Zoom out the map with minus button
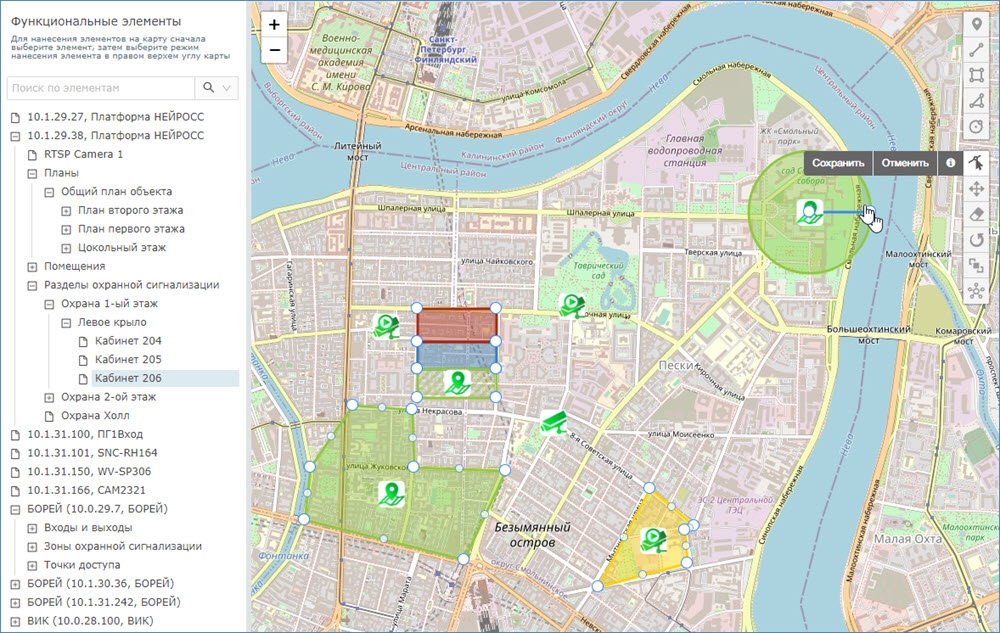The width and height of the screenshot is (1000, 633). [275, 50]
